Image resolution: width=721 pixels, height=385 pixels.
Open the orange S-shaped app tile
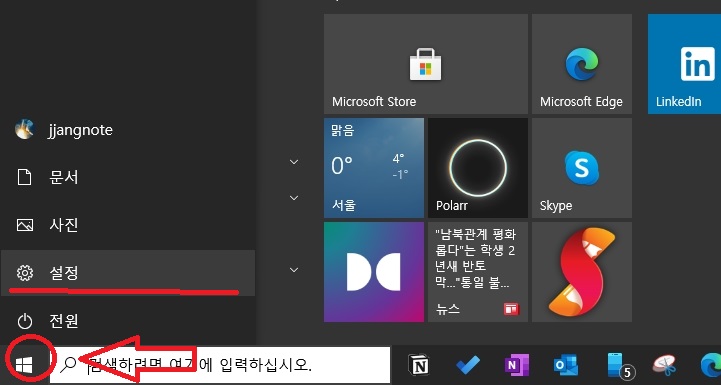point(582,272)
